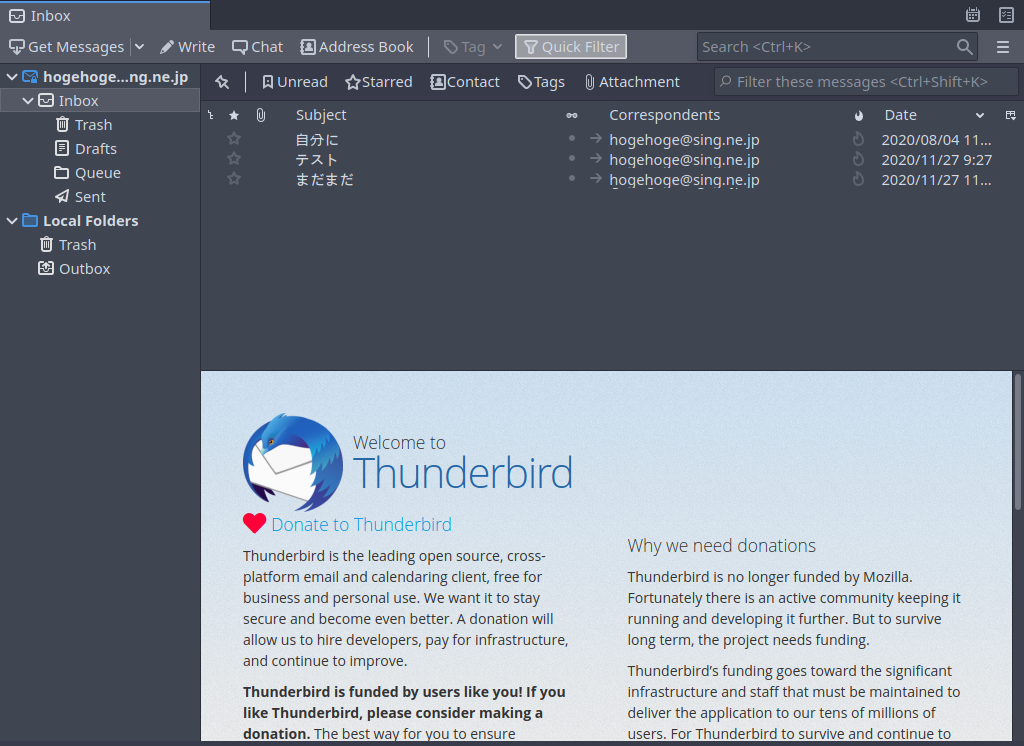Sort messages by Subject column
The height and width of the screenshot is (746, 1024).
tap(321, 116)
